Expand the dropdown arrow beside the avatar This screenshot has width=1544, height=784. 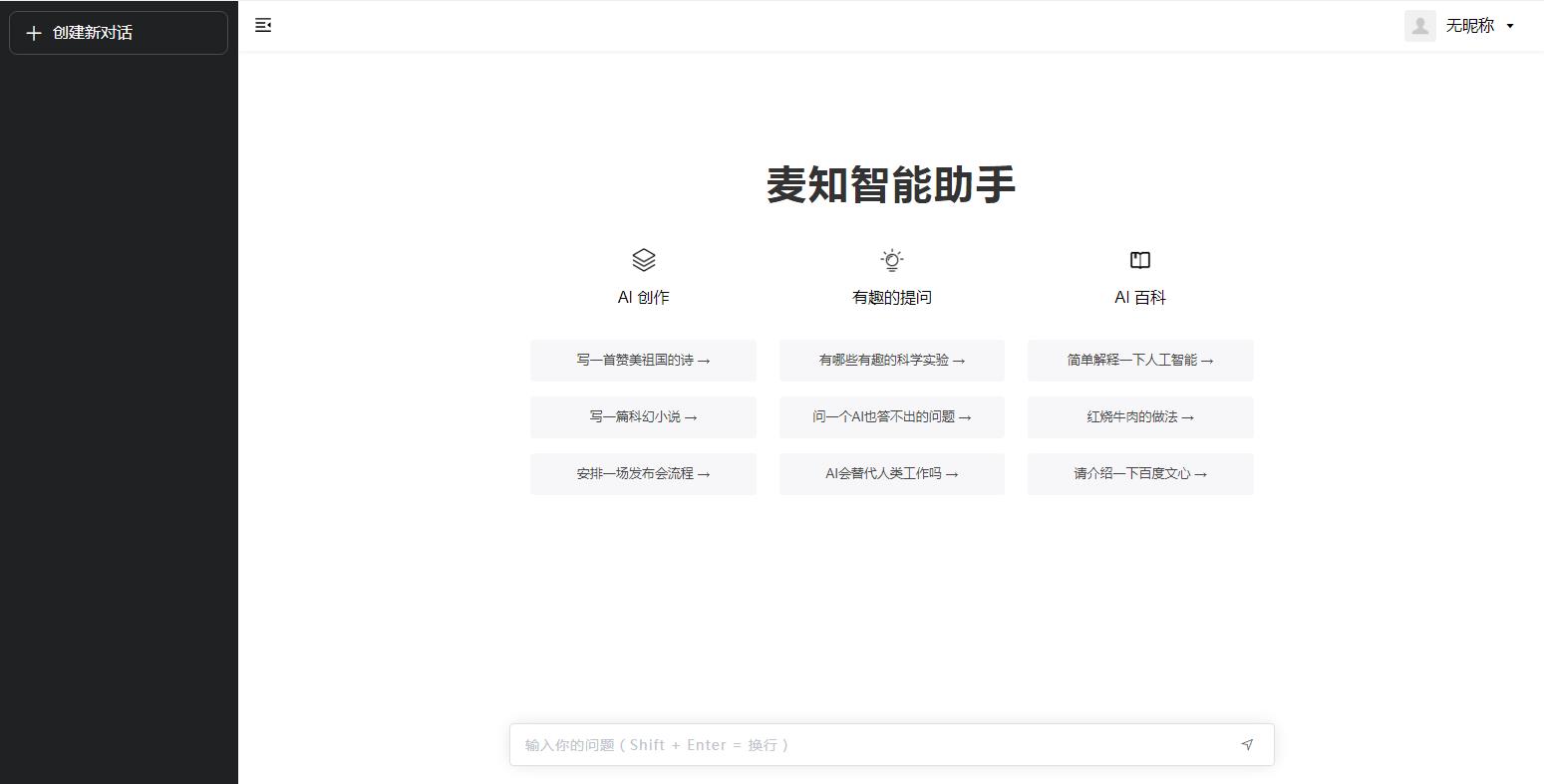click(1510, 26)
